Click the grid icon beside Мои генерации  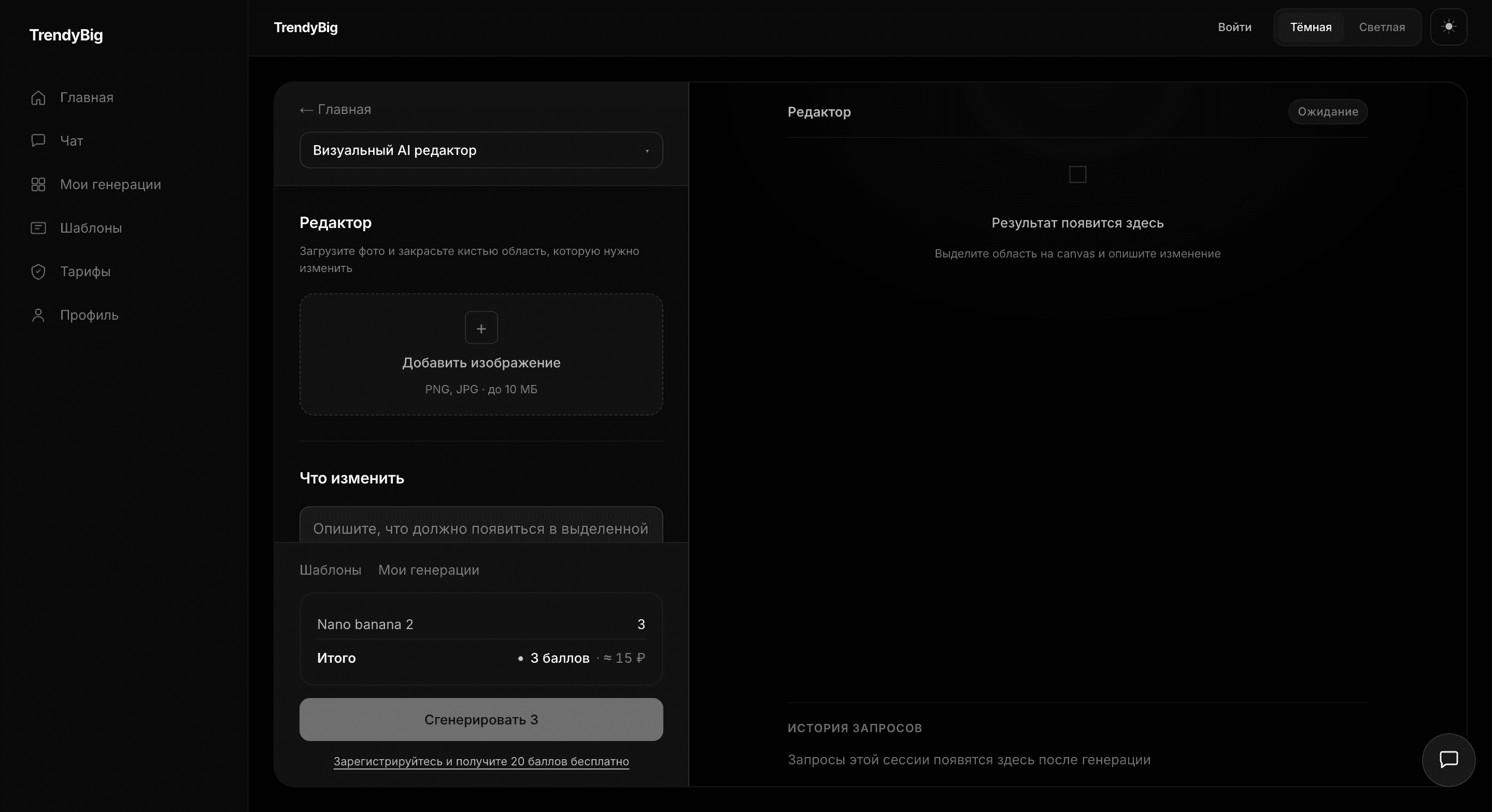[38, 184]
